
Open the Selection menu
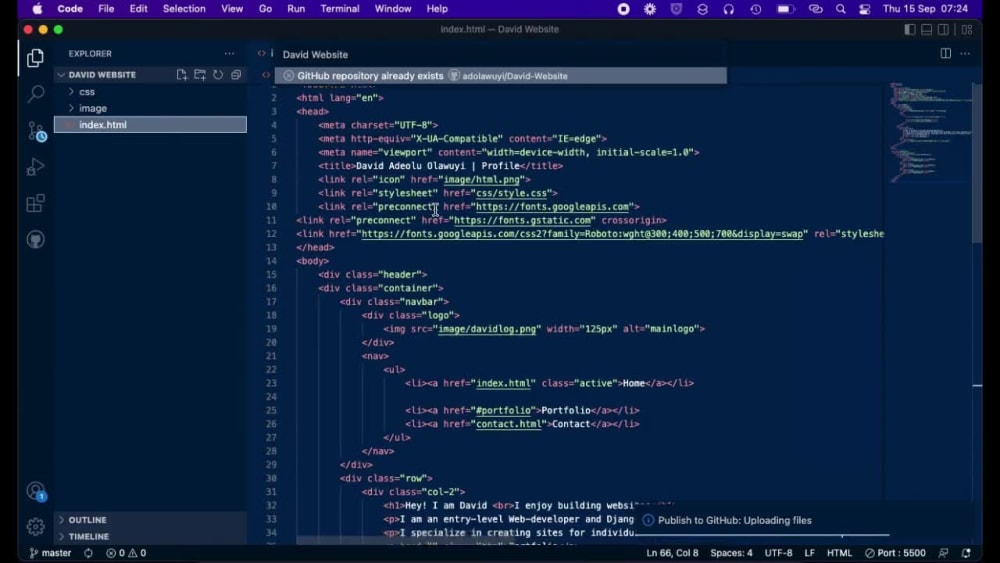coord(184,9)
